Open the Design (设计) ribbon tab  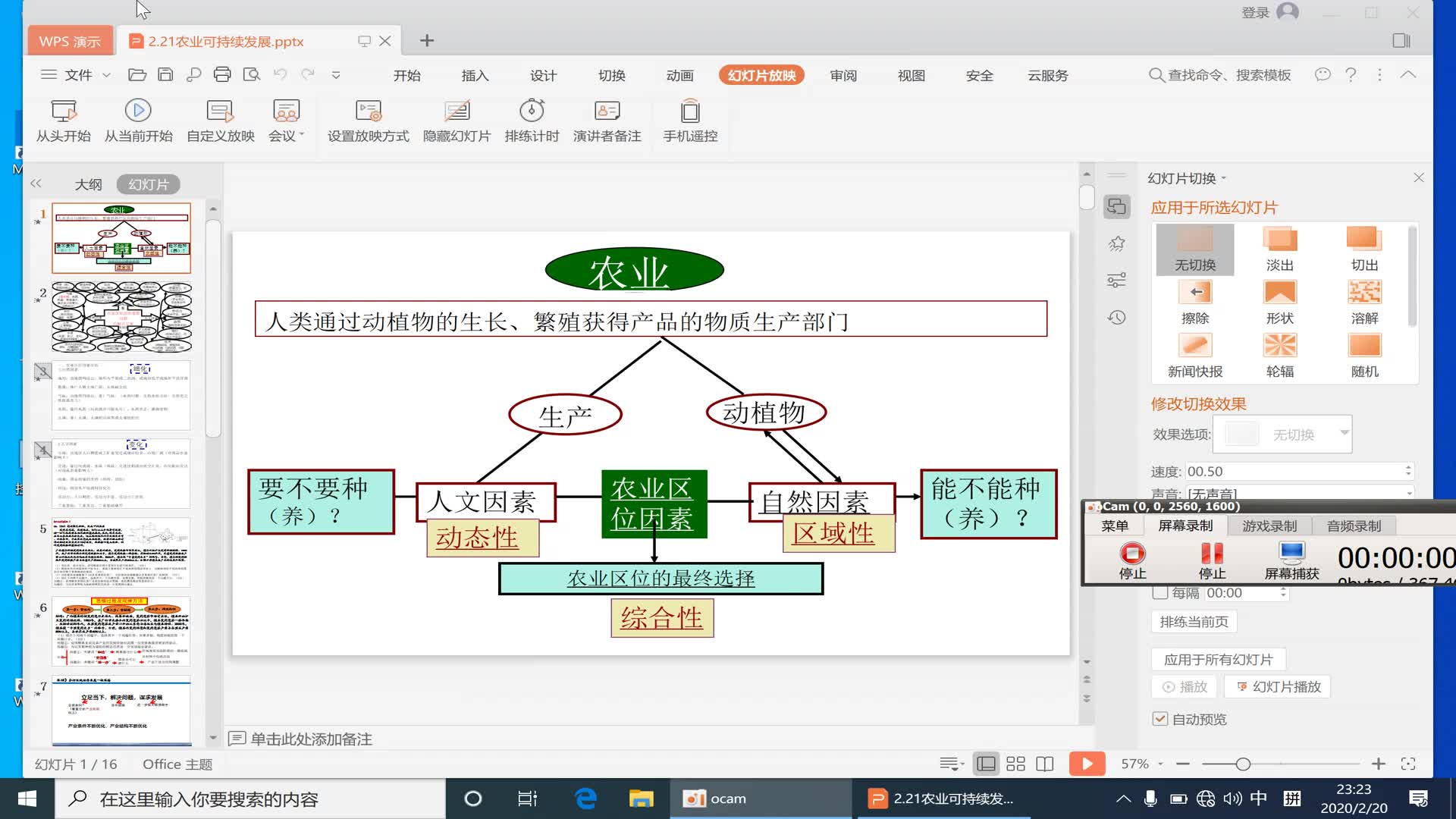click(544, 75)
